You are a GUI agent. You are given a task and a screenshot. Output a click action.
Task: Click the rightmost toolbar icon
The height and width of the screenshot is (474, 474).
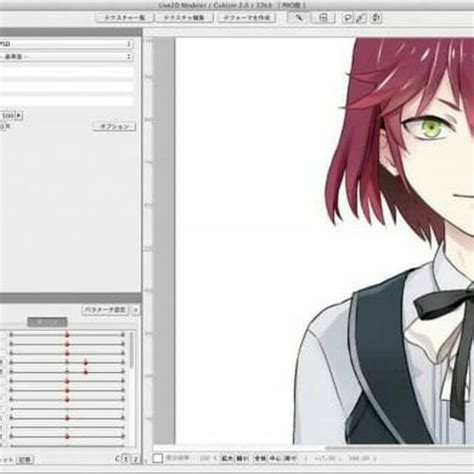tap(376, 18)
